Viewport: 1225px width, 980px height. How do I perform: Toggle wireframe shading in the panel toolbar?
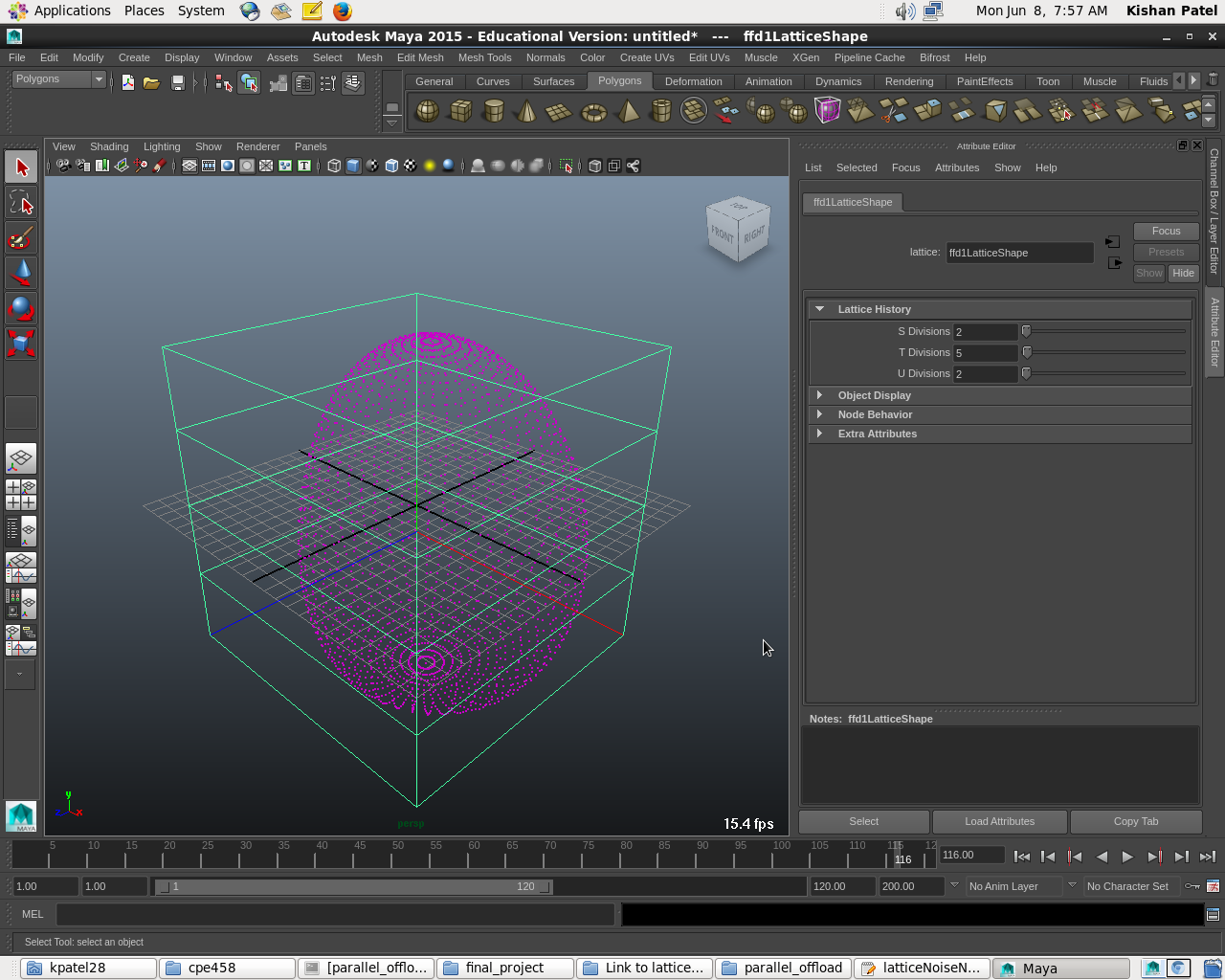click(x=334, y=166)
